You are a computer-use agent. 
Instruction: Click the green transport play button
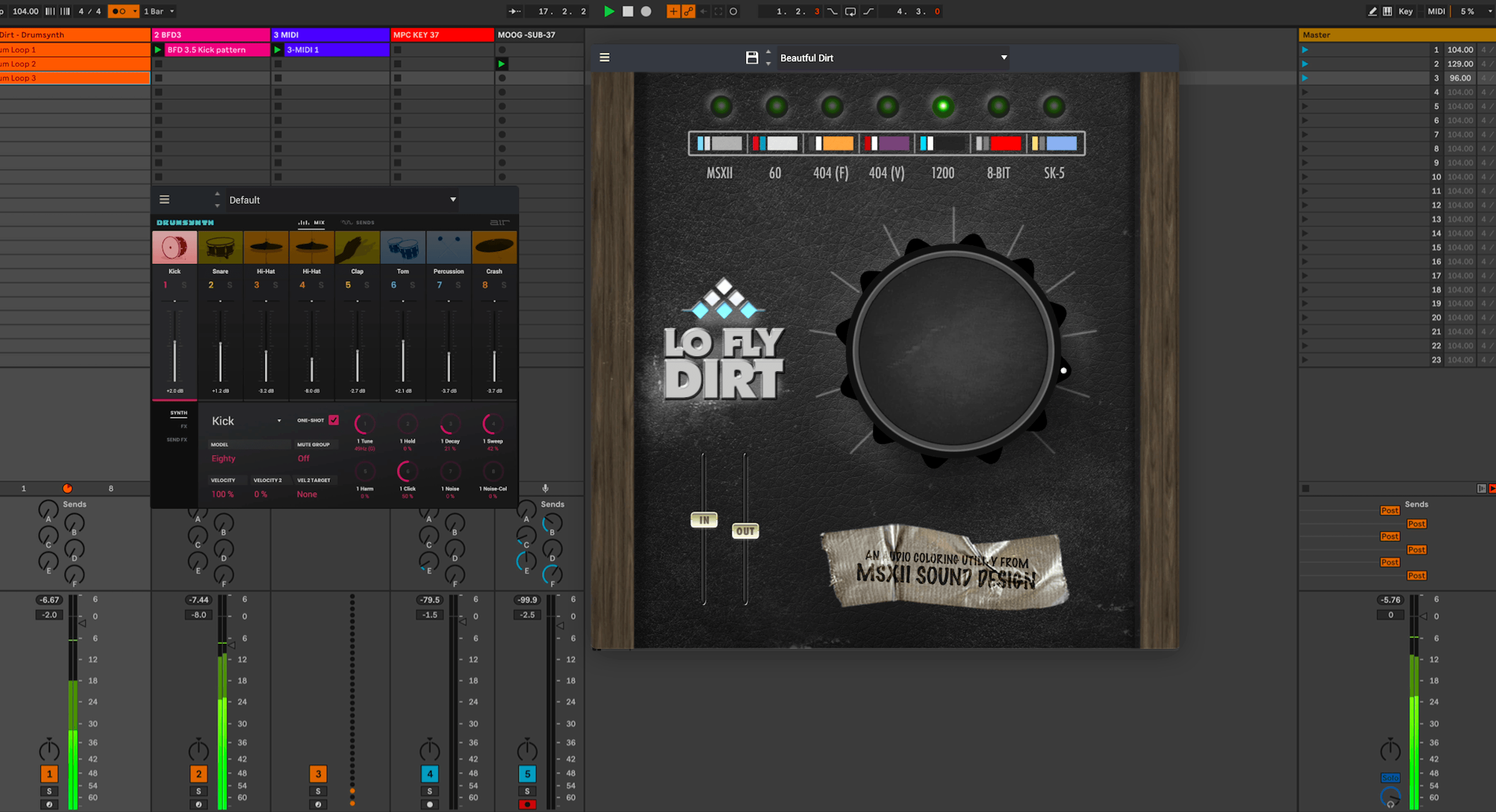click(x=609, y=11)
